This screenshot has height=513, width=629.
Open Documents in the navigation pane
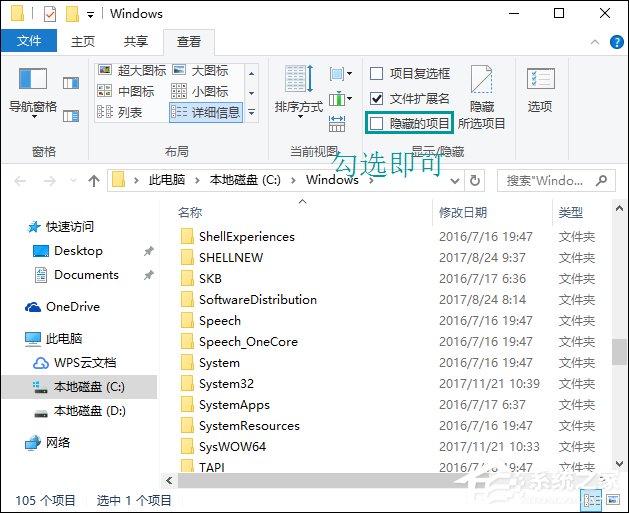click(77, 275)
